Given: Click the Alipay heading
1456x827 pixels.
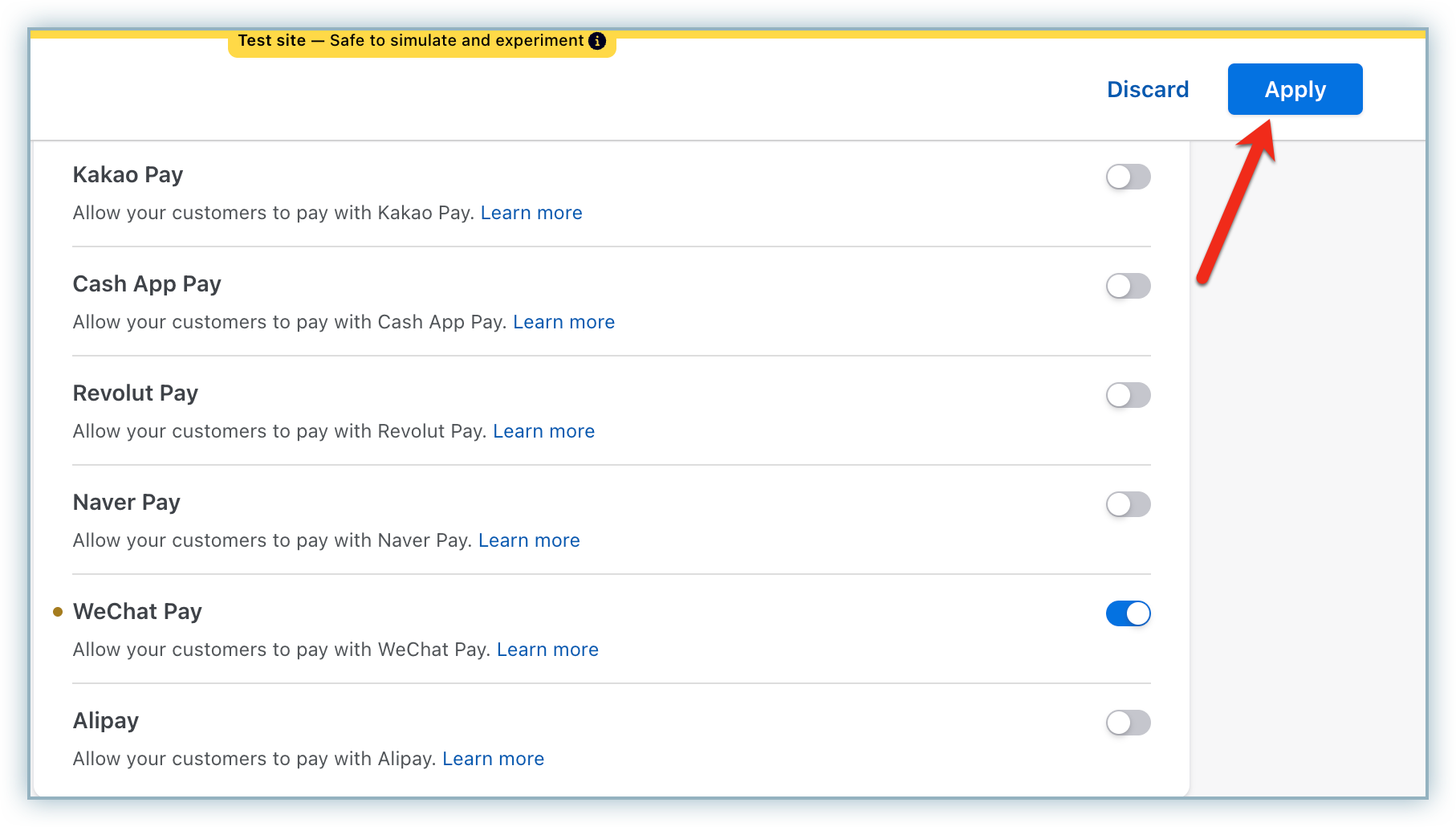Looking at the screenshot, I should tap(106, 721).
